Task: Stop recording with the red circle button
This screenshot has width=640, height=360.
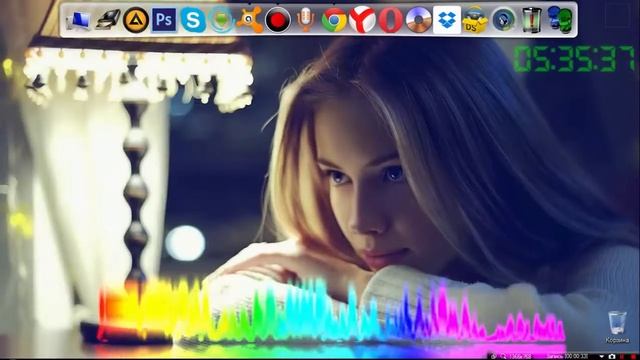Action: (632, 357)
